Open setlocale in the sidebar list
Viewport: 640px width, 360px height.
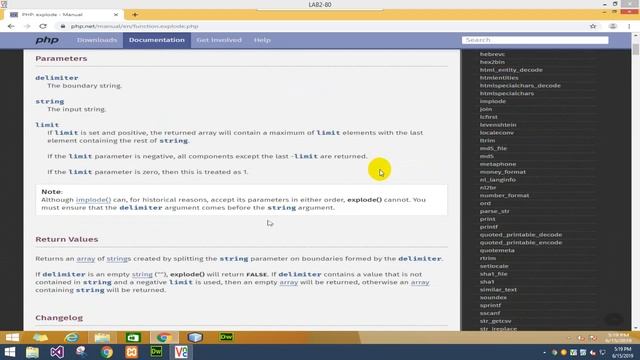coord(494,266)
